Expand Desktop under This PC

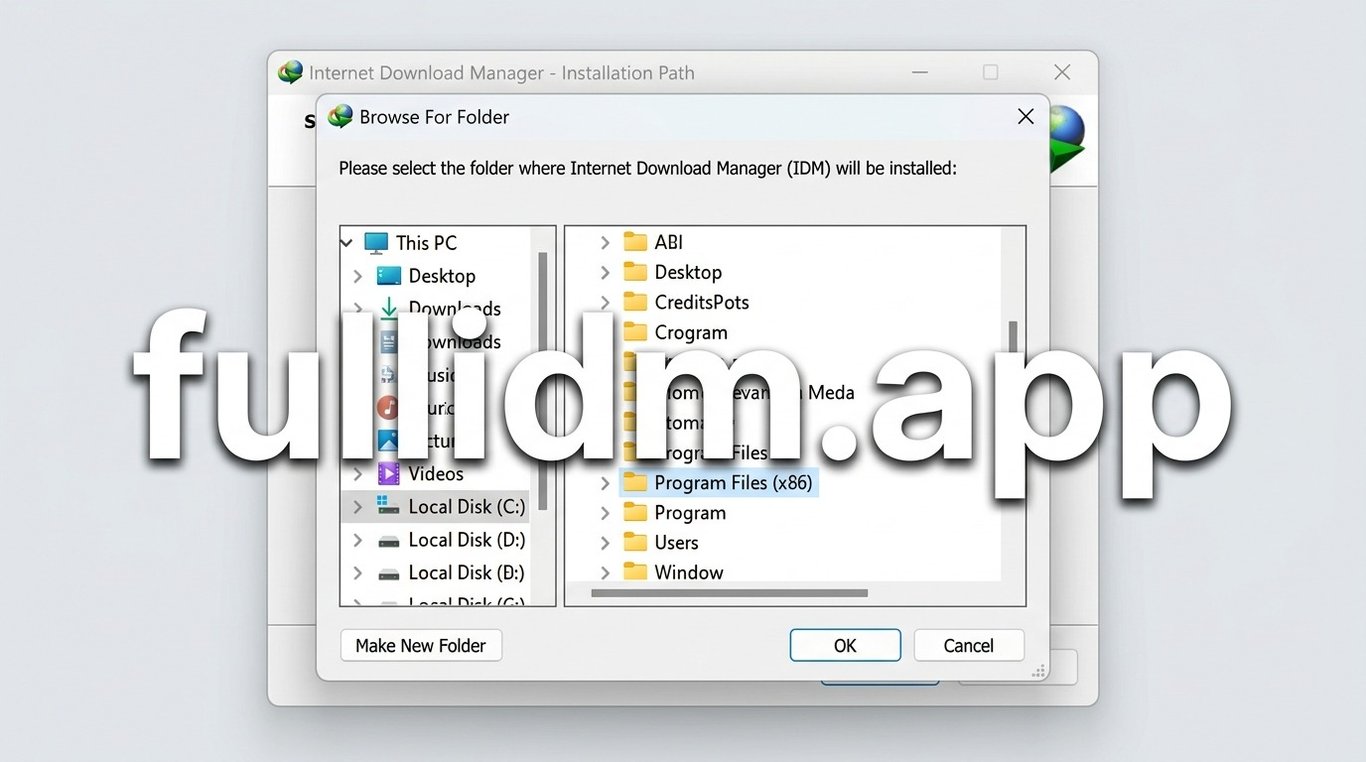pos(358,276)
